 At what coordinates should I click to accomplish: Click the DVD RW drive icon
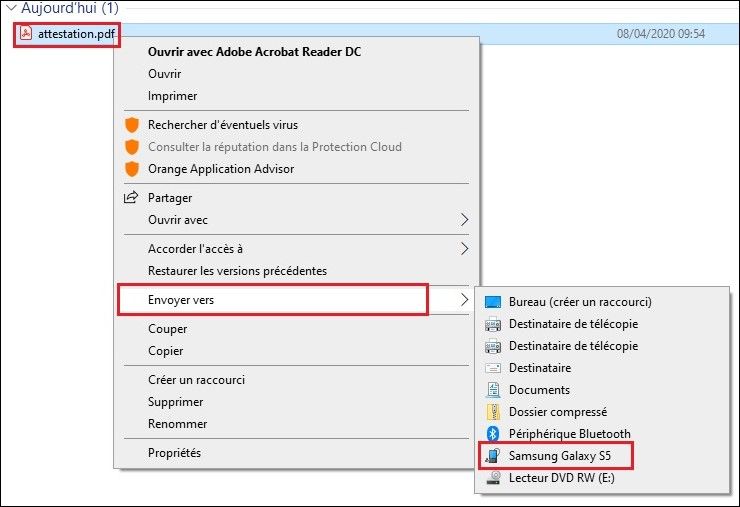492,478
